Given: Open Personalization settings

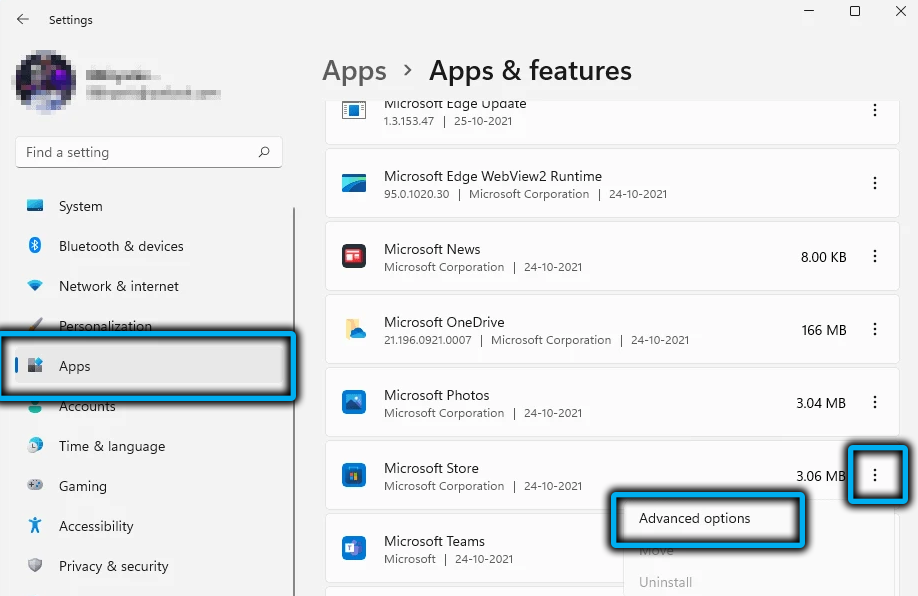Looking at the screenshot, I should (x=105, y=326).
